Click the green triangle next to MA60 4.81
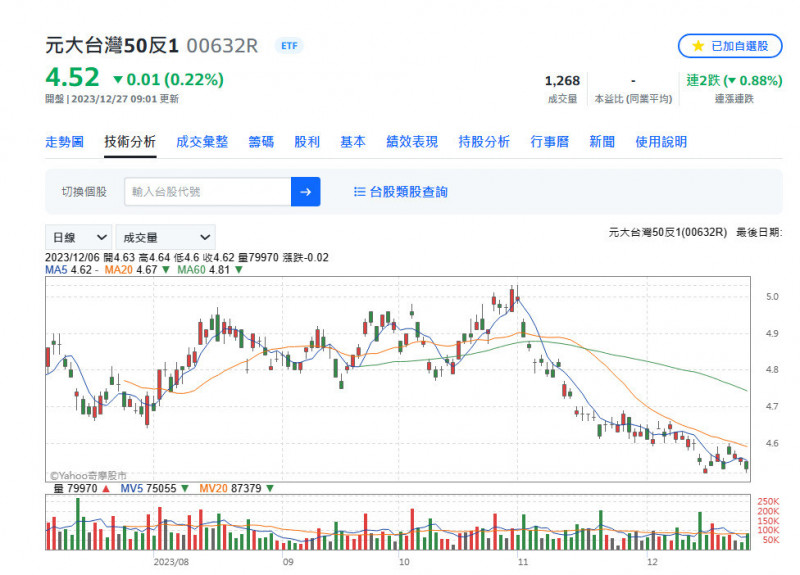800x575 pixels. click(x=238, y=269)
